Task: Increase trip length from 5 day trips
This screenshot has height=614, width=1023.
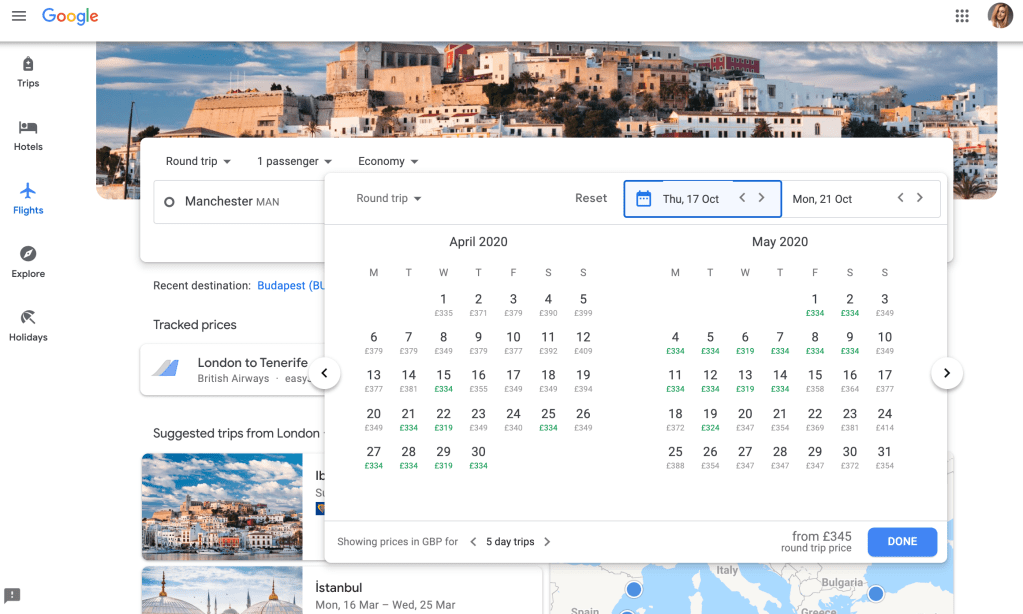Action: 547,542
